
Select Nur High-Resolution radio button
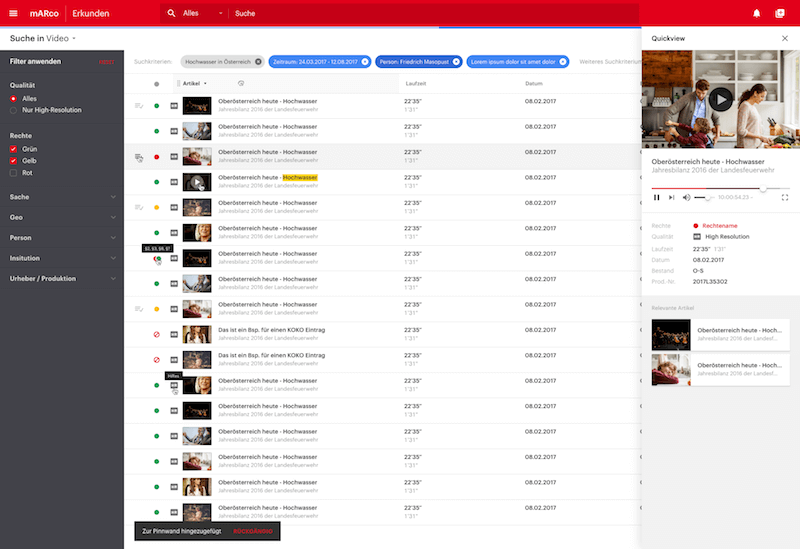click(13, 110)
